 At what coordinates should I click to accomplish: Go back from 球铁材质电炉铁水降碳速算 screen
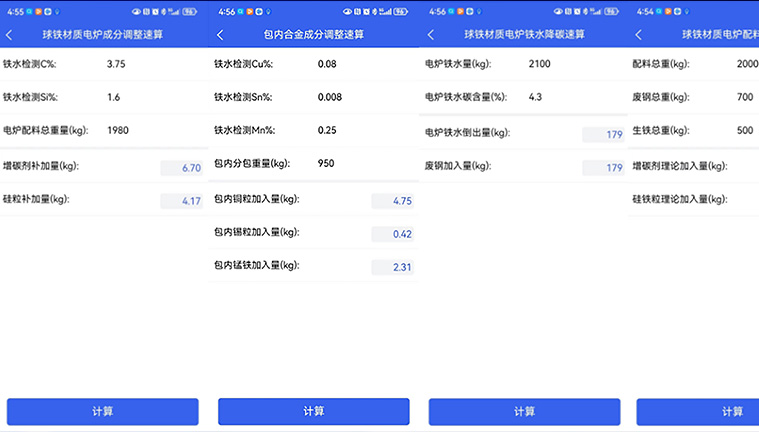[432, 35]
